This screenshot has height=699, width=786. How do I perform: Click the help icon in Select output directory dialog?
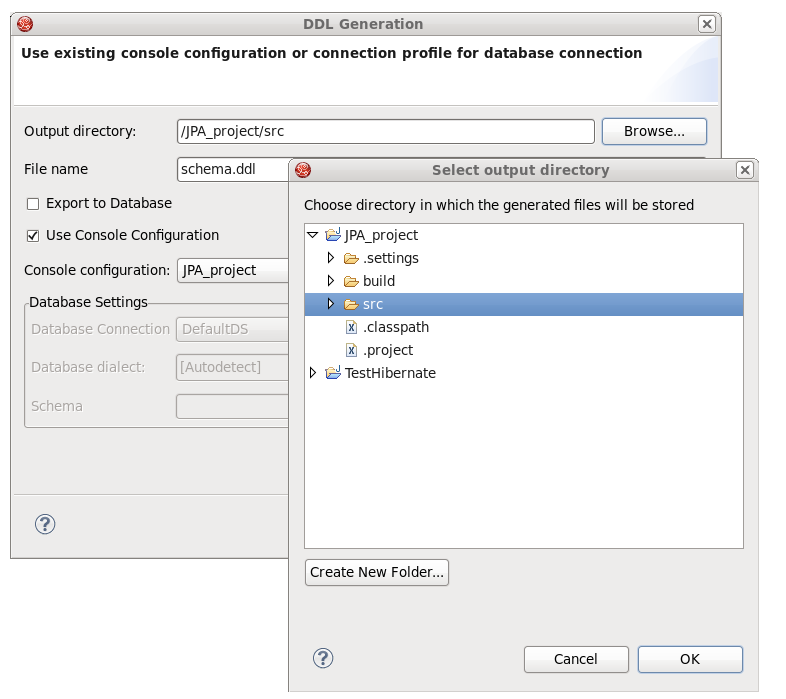point(323,657)
